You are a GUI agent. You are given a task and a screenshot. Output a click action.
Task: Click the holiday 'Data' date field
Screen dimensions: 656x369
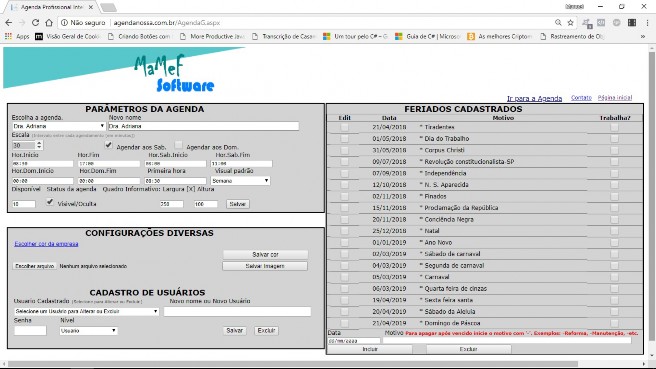point(354,341)
